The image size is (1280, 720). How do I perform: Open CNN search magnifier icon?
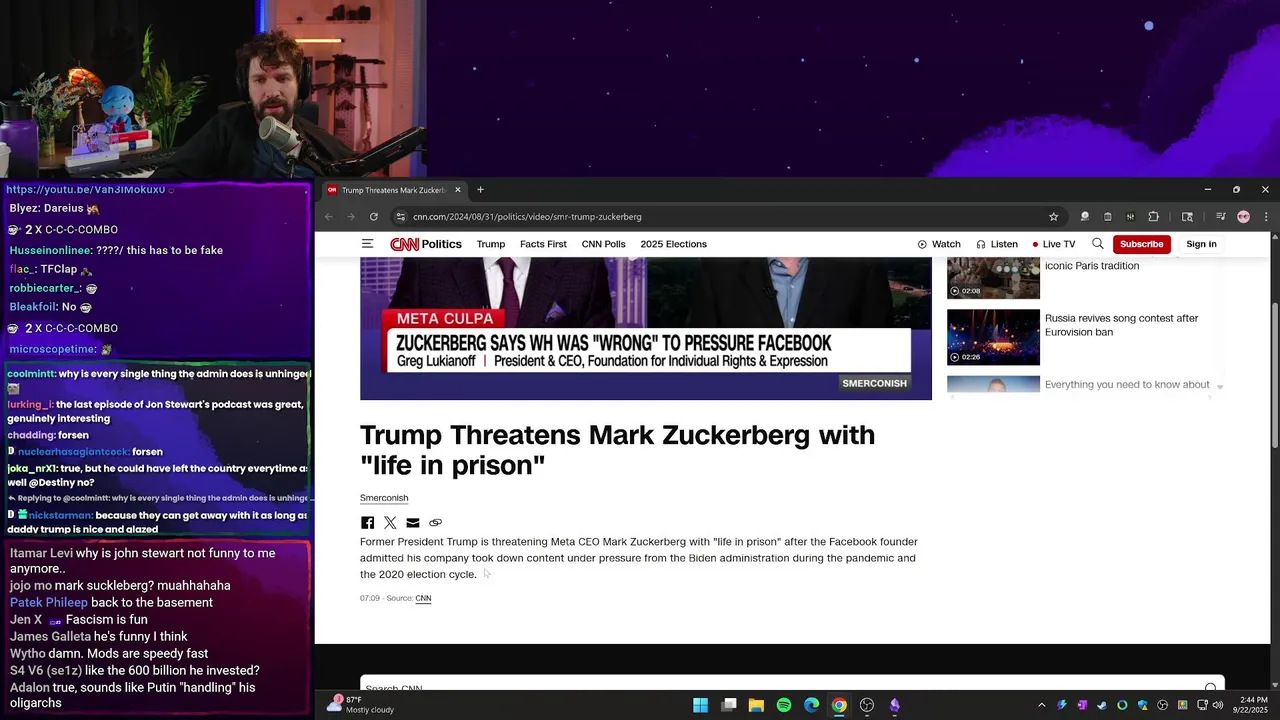pos(1098,244)
